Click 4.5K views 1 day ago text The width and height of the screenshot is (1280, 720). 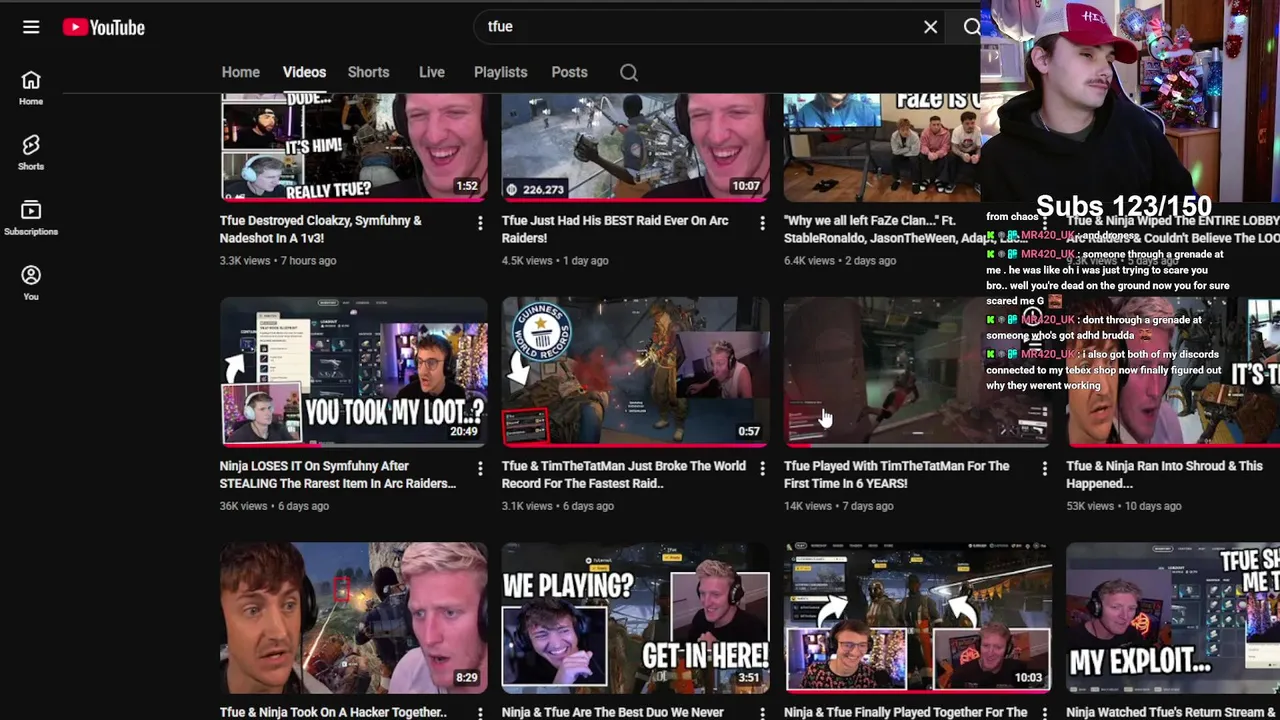pos(555,260)
